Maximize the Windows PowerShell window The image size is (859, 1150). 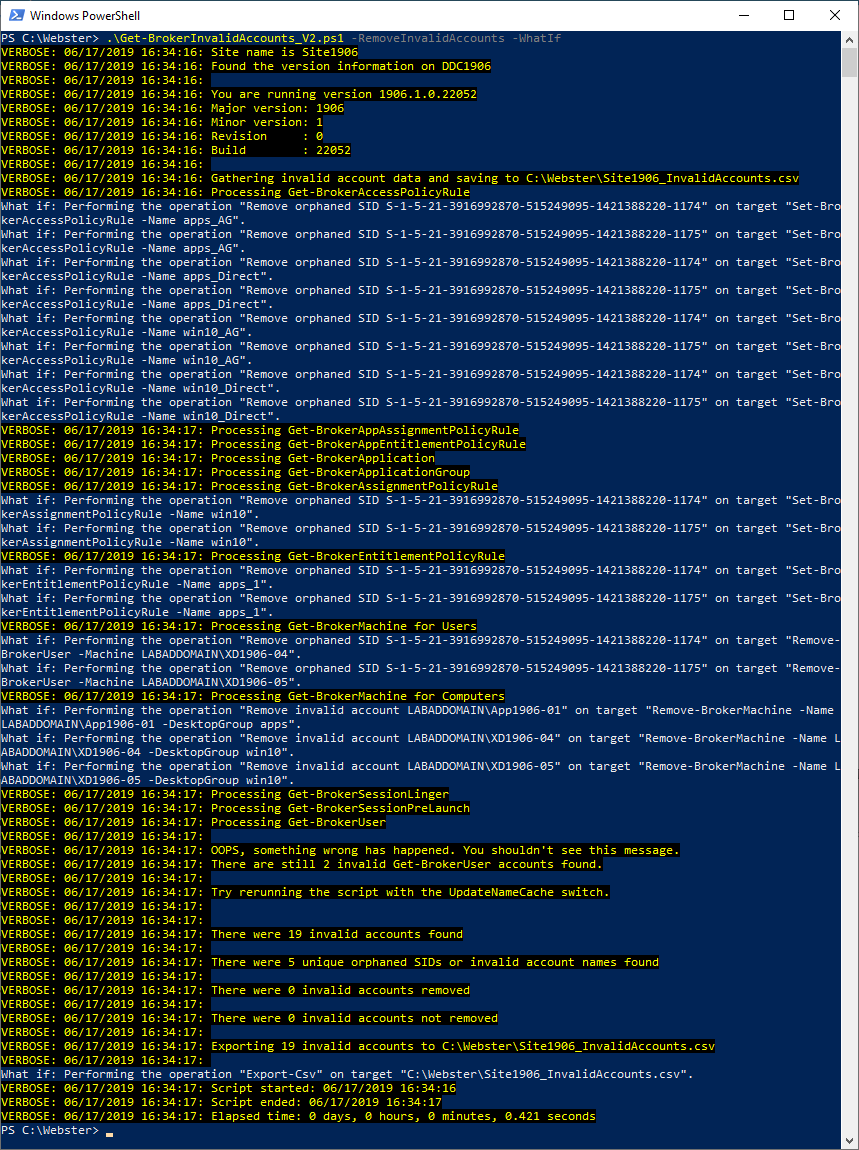tap(789, 15)
